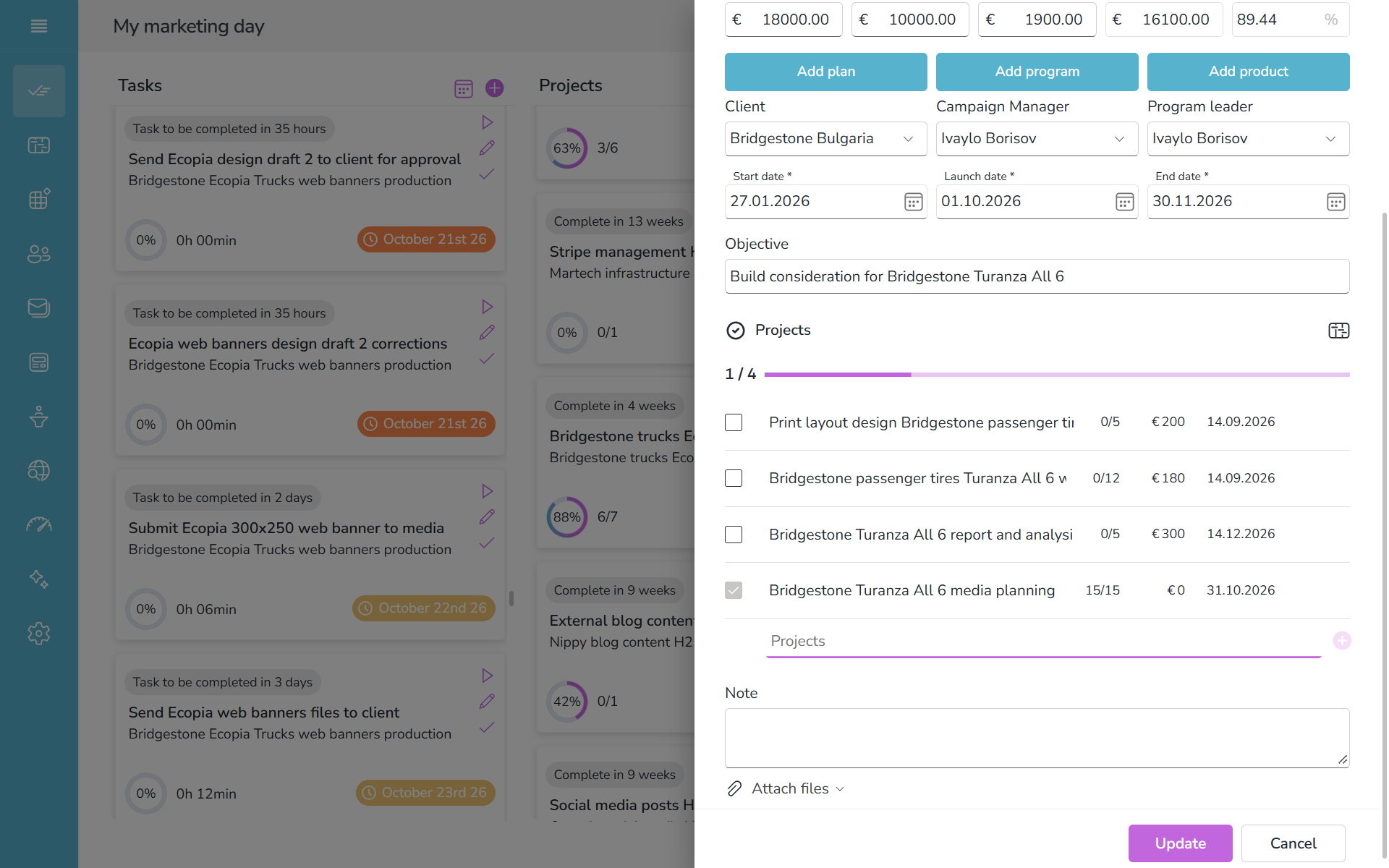
Task: Click the Tasks calendar view icon
Action: click(x=464, y=88)
